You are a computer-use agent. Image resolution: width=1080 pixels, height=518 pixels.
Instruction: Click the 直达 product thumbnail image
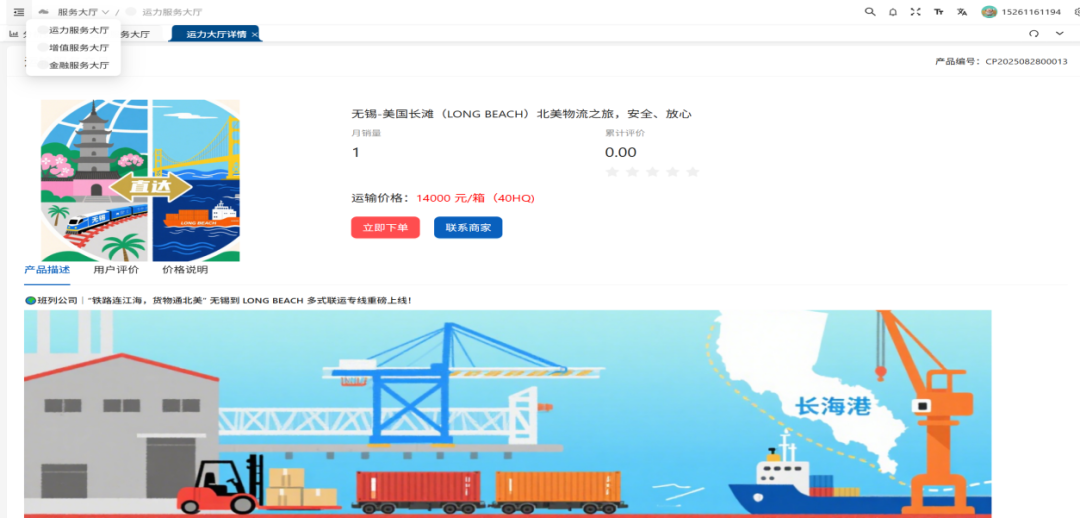click(141, 180)
